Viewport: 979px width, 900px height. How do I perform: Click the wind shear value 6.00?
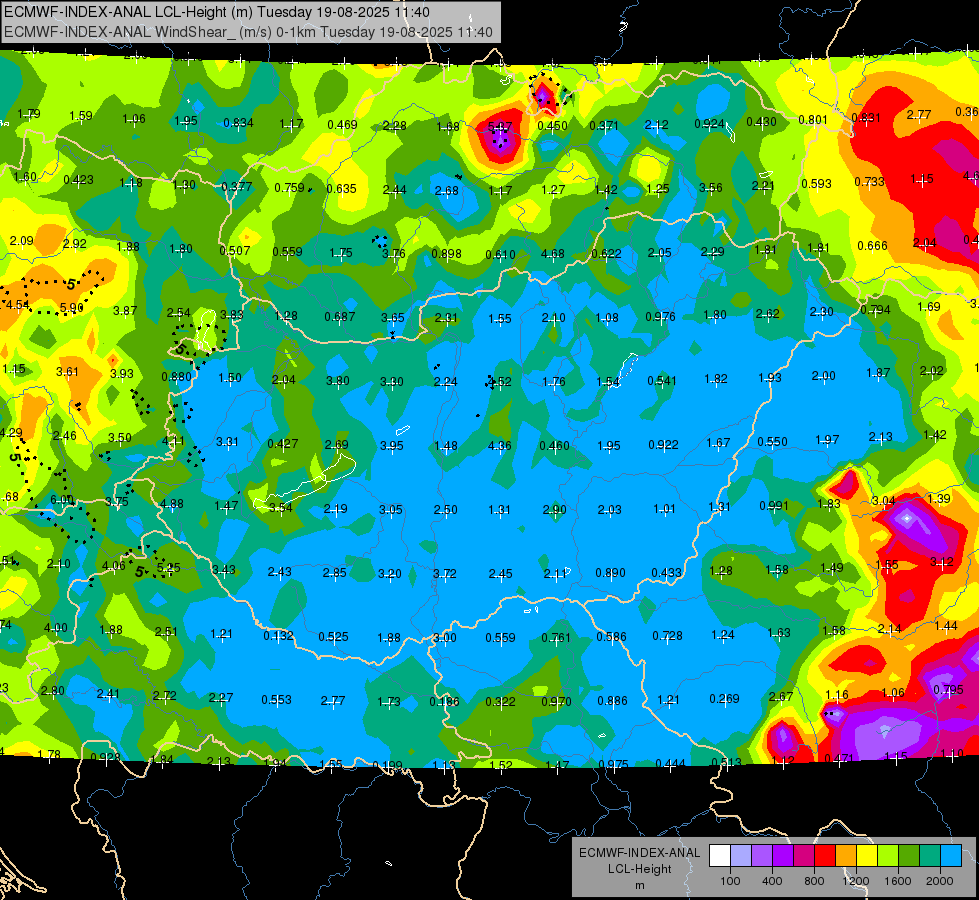point(62,499)
